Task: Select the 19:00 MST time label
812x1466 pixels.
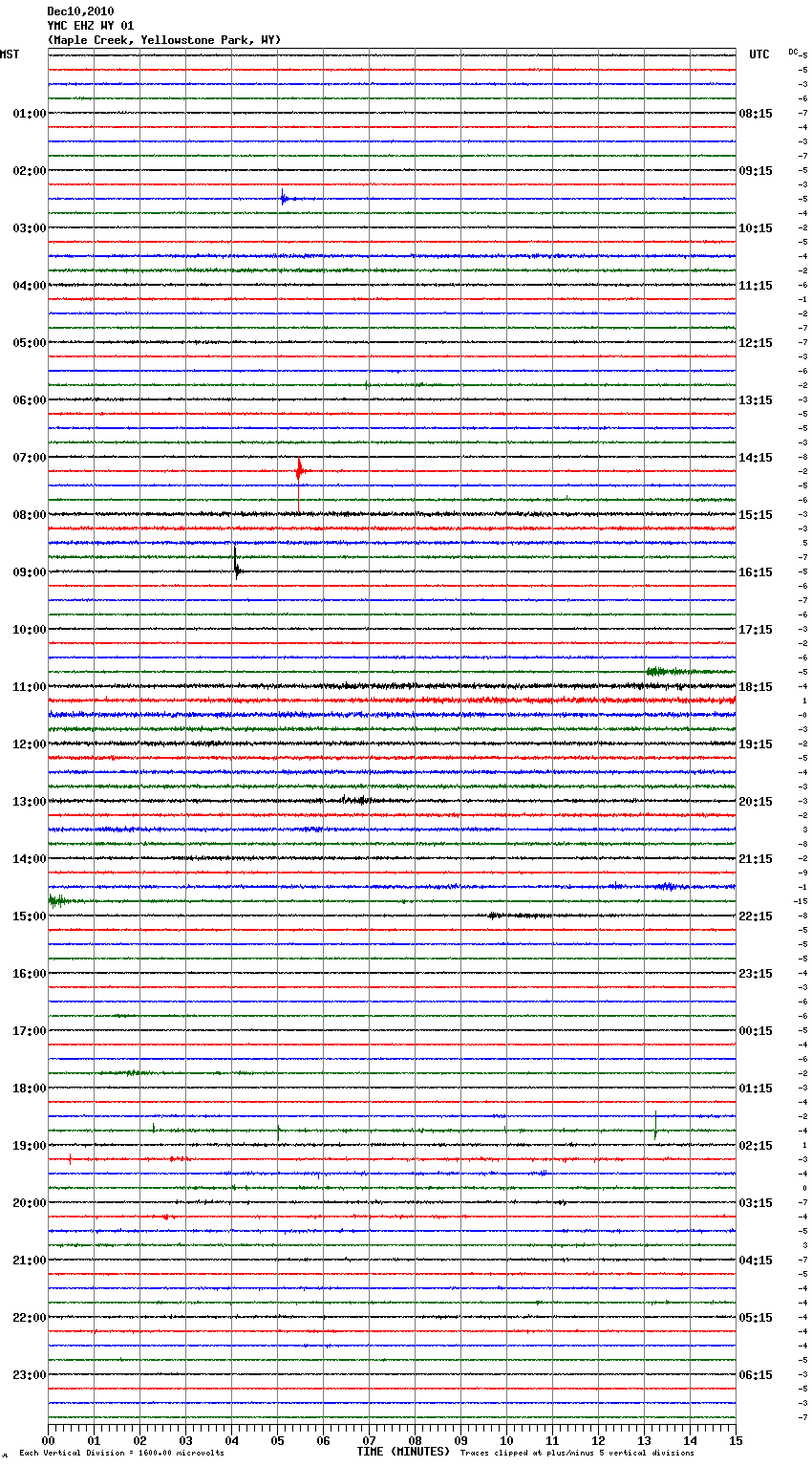Action: 30,1146
